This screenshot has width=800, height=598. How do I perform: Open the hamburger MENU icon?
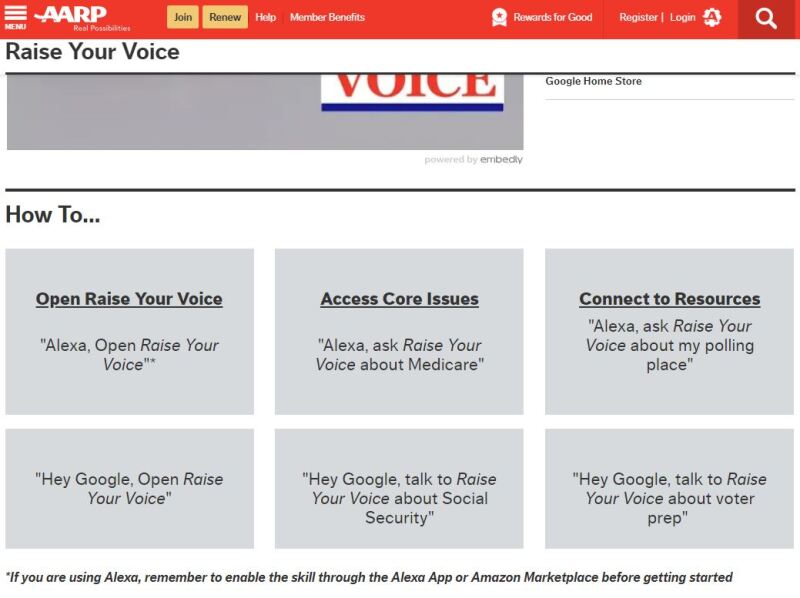15,17
